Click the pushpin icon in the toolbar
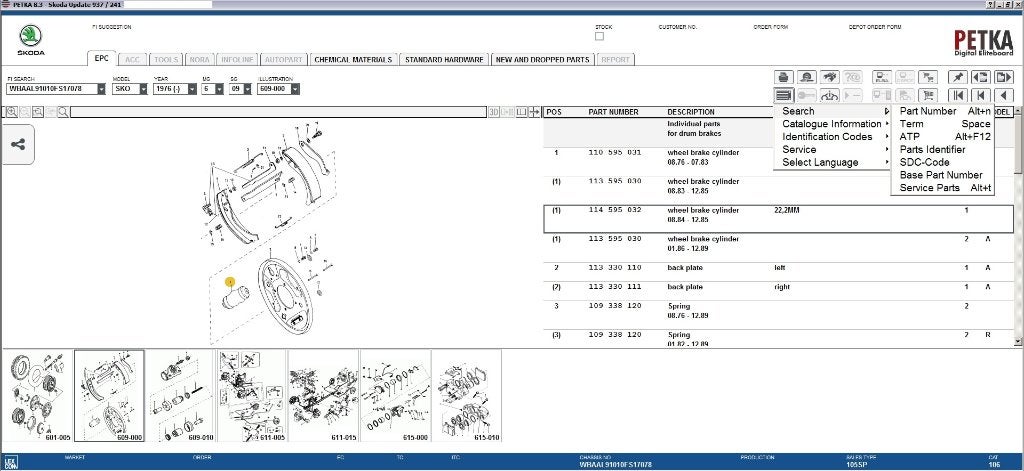The image size is (1024, 471). click(x=958, y=77)
